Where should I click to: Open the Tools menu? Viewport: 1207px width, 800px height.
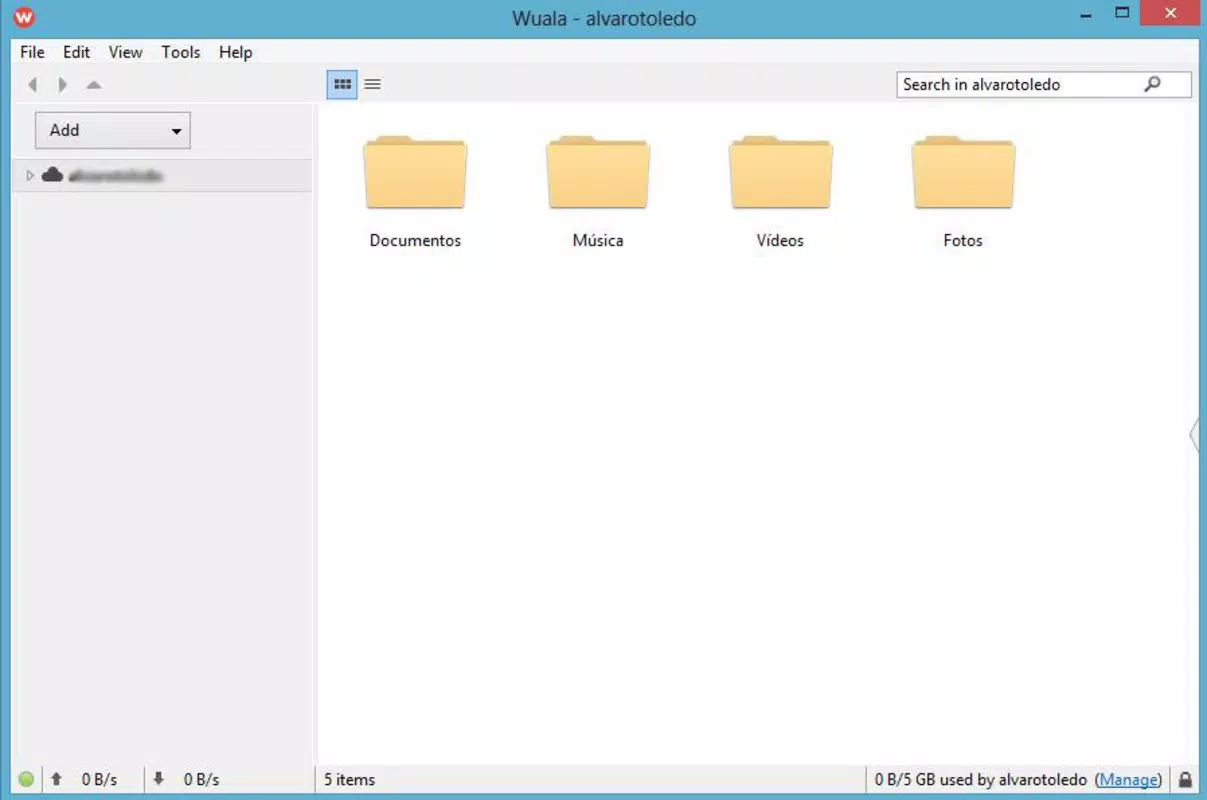pyautogui.click(x=181, y=52)
